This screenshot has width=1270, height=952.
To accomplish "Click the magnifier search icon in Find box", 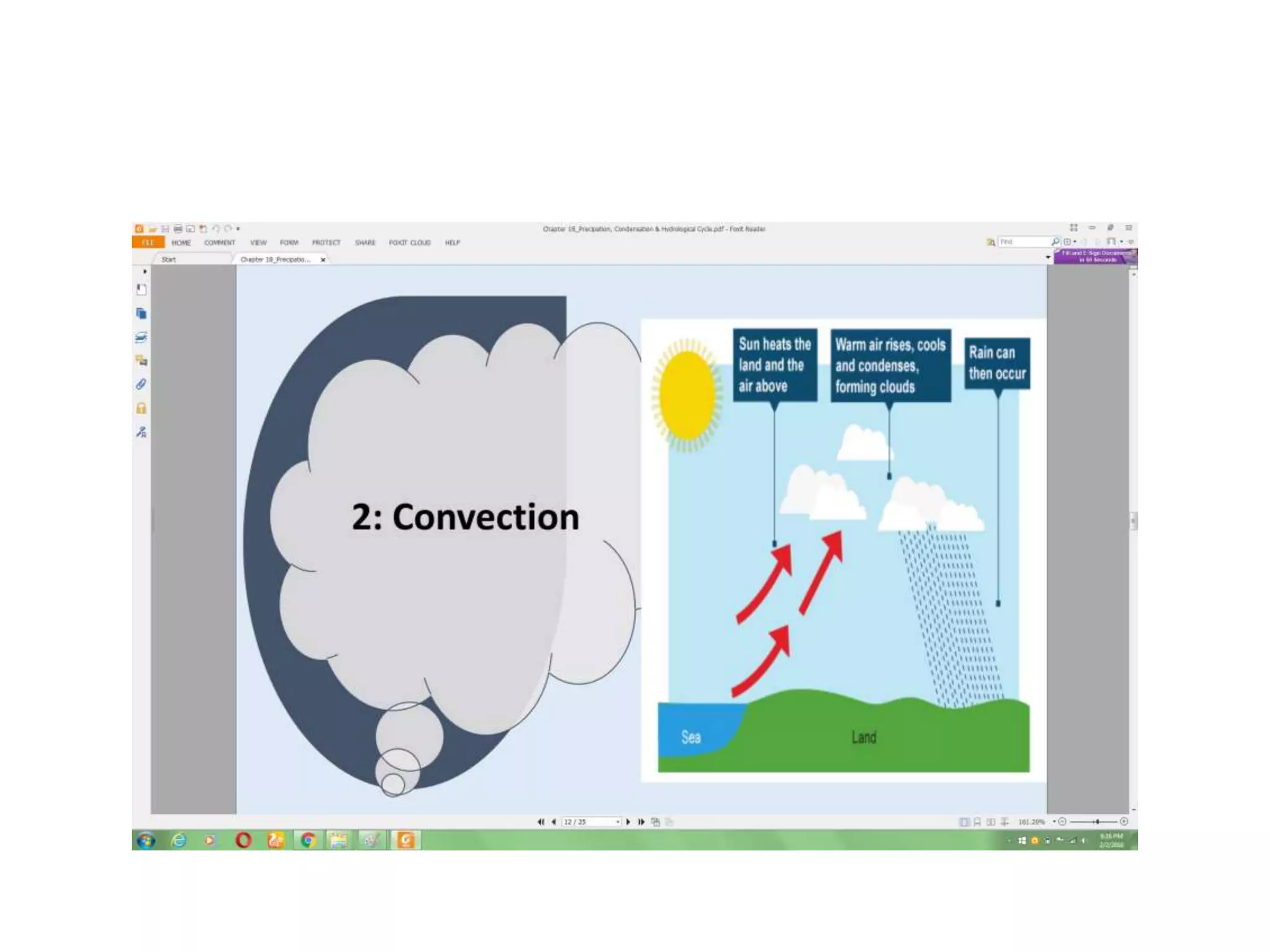I will tap(1055, 242).
